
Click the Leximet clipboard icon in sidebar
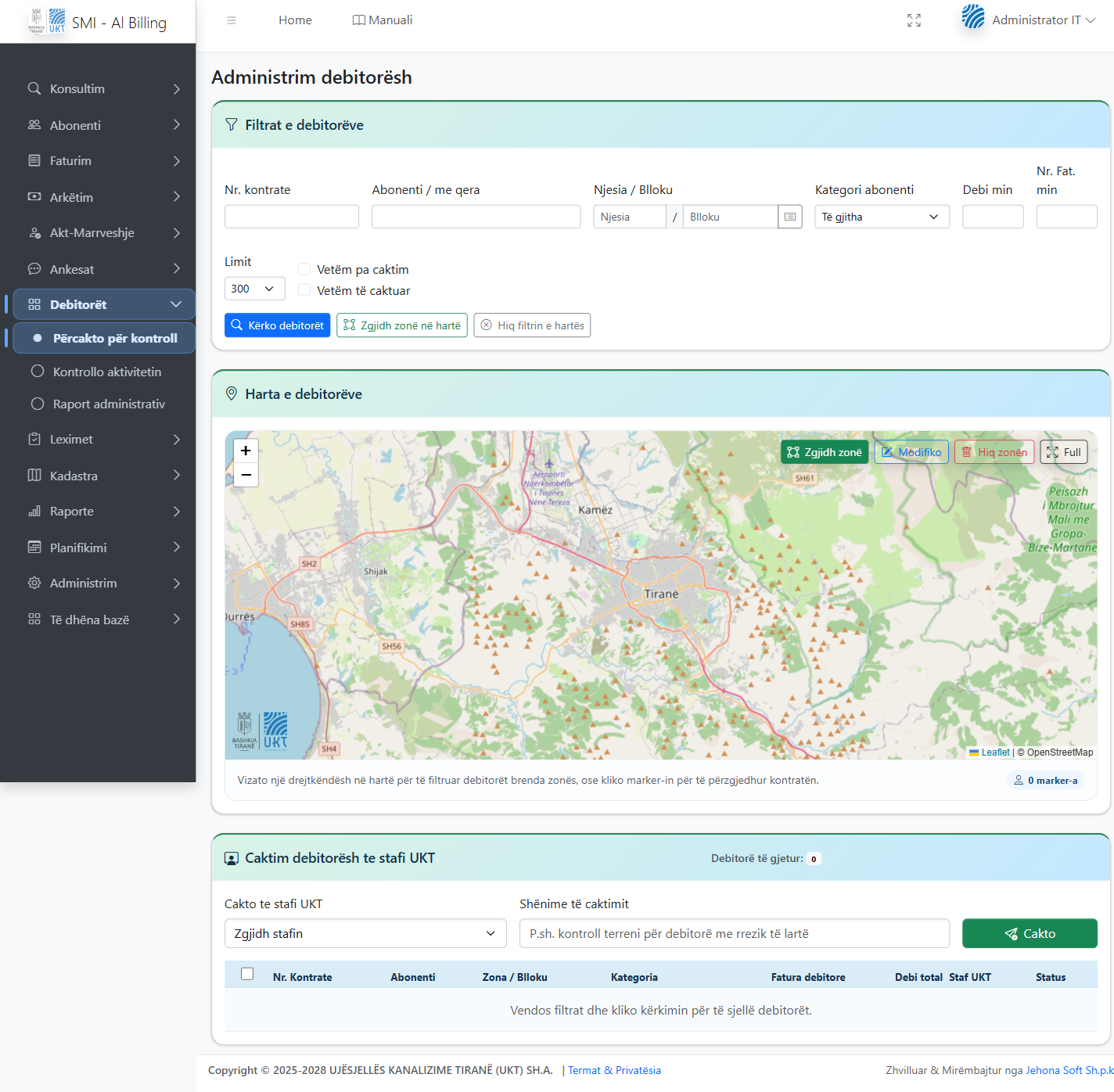pos(34,439)
